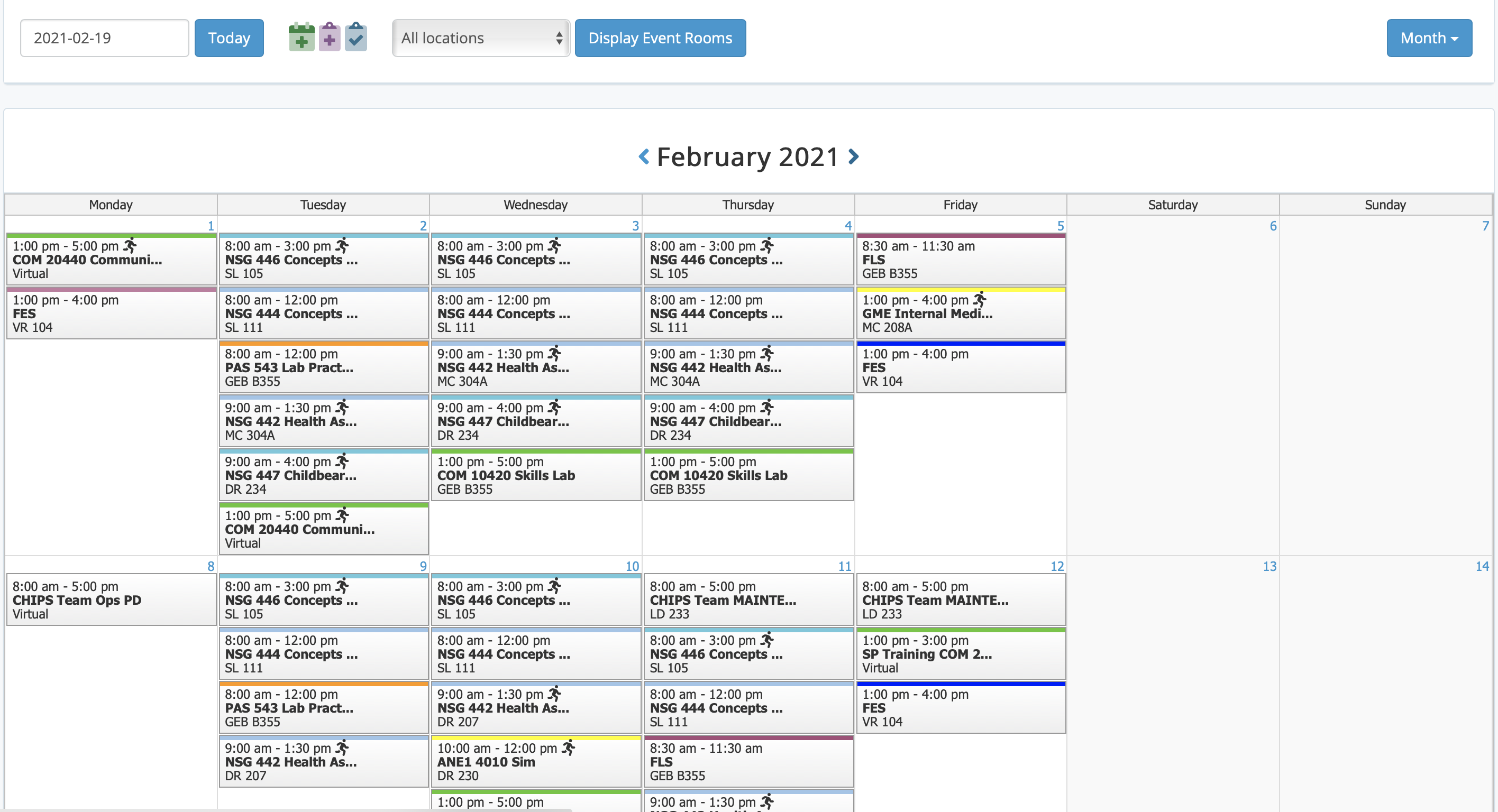Open Thursday 4 COM 10420 Skills Lab event

tap(749, 475)
